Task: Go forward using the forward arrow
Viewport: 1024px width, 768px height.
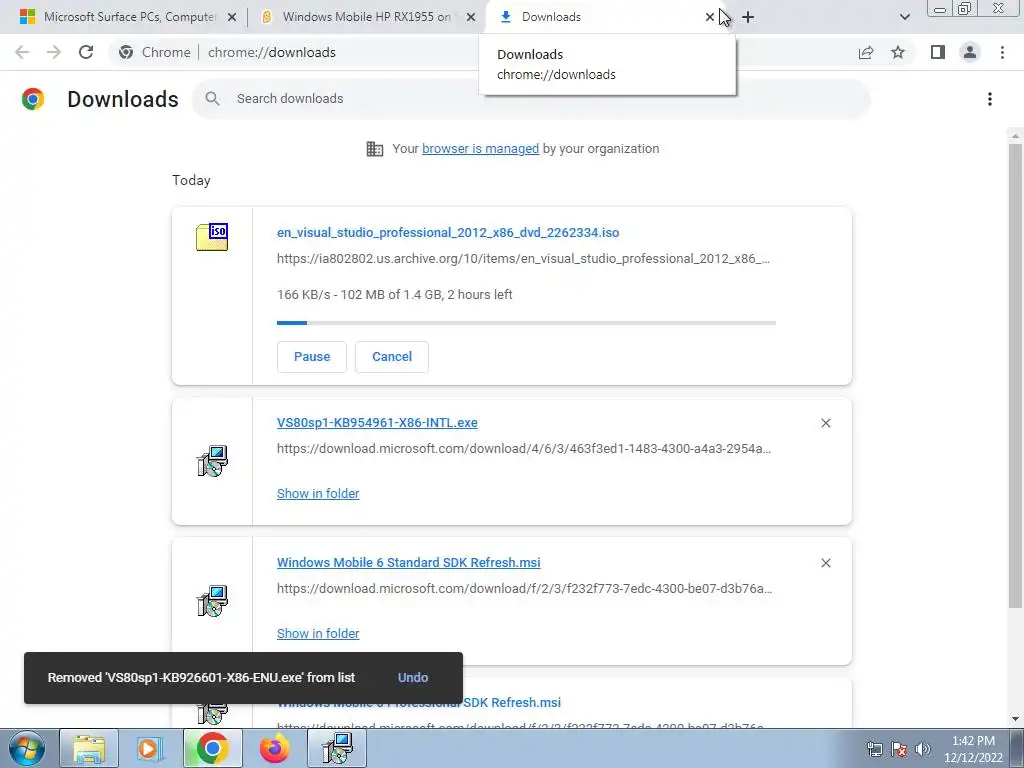Action: (54, 52)
